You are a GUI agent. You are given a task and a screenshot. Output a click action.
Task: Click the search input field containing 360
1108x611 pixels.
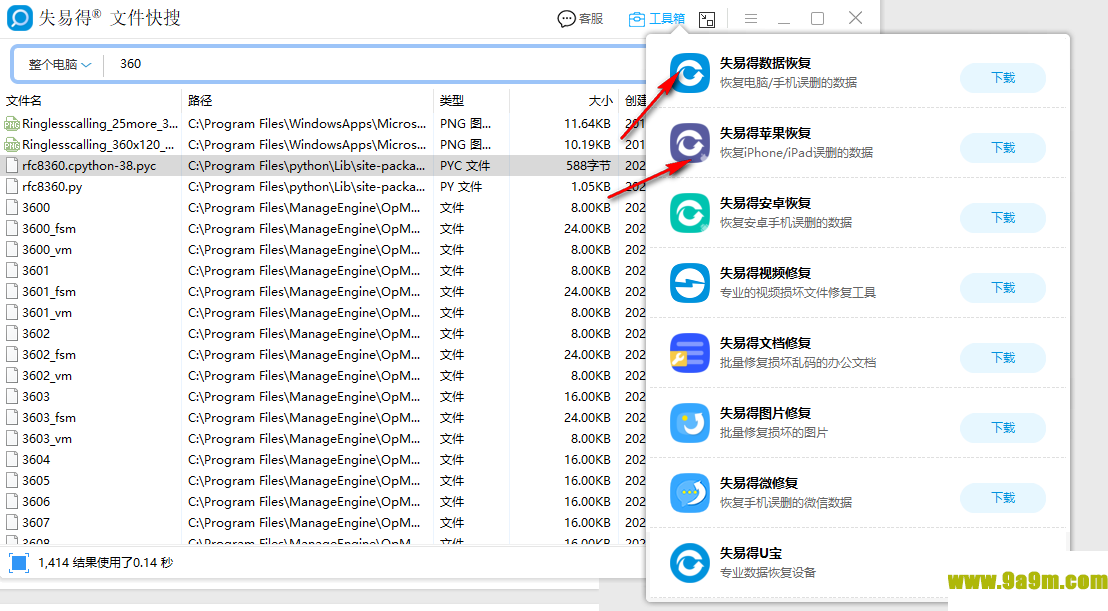(x=375, y=64)
